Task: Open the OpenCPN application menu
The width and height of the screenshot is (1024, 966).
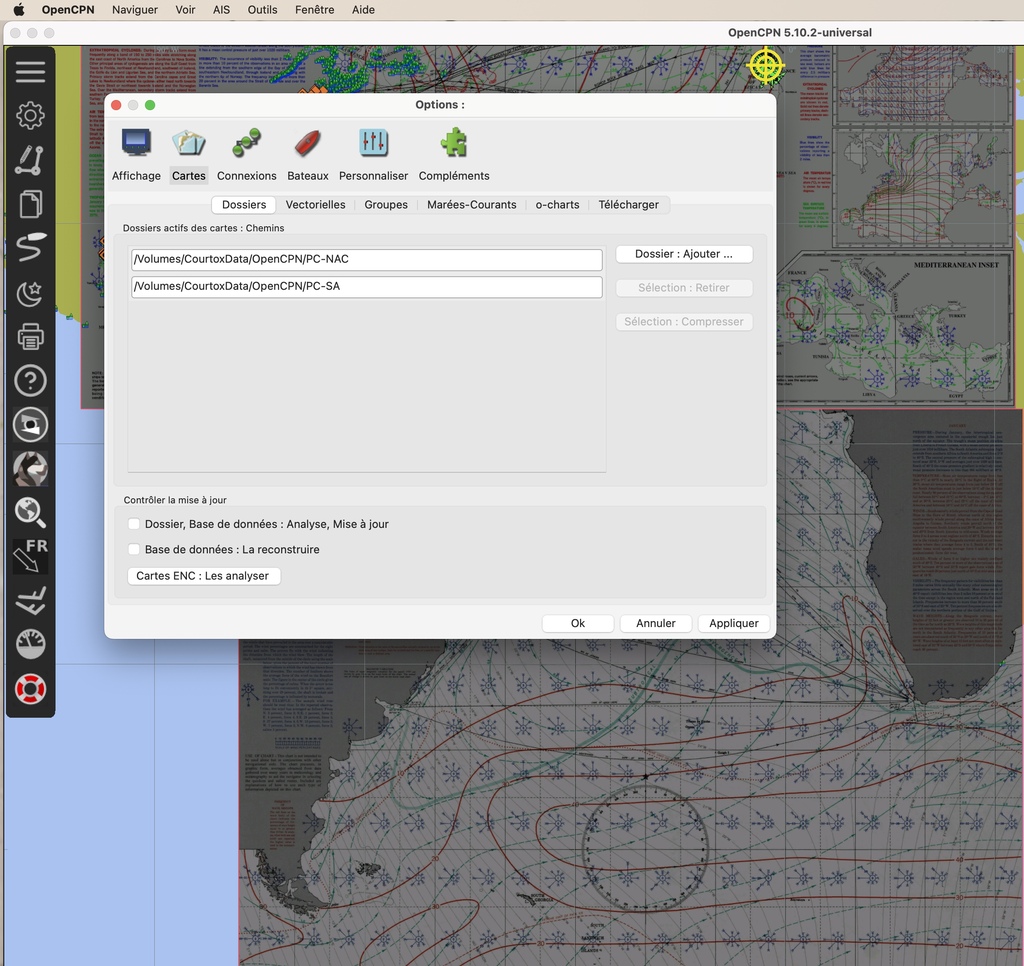Action: pos(68,10)
